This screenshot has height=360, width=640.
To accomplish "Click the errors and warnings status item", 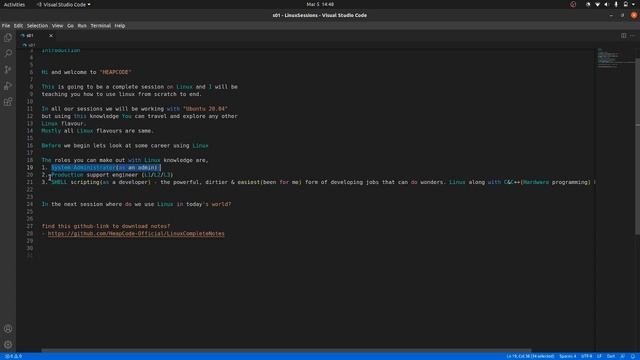I will point(13,356).
